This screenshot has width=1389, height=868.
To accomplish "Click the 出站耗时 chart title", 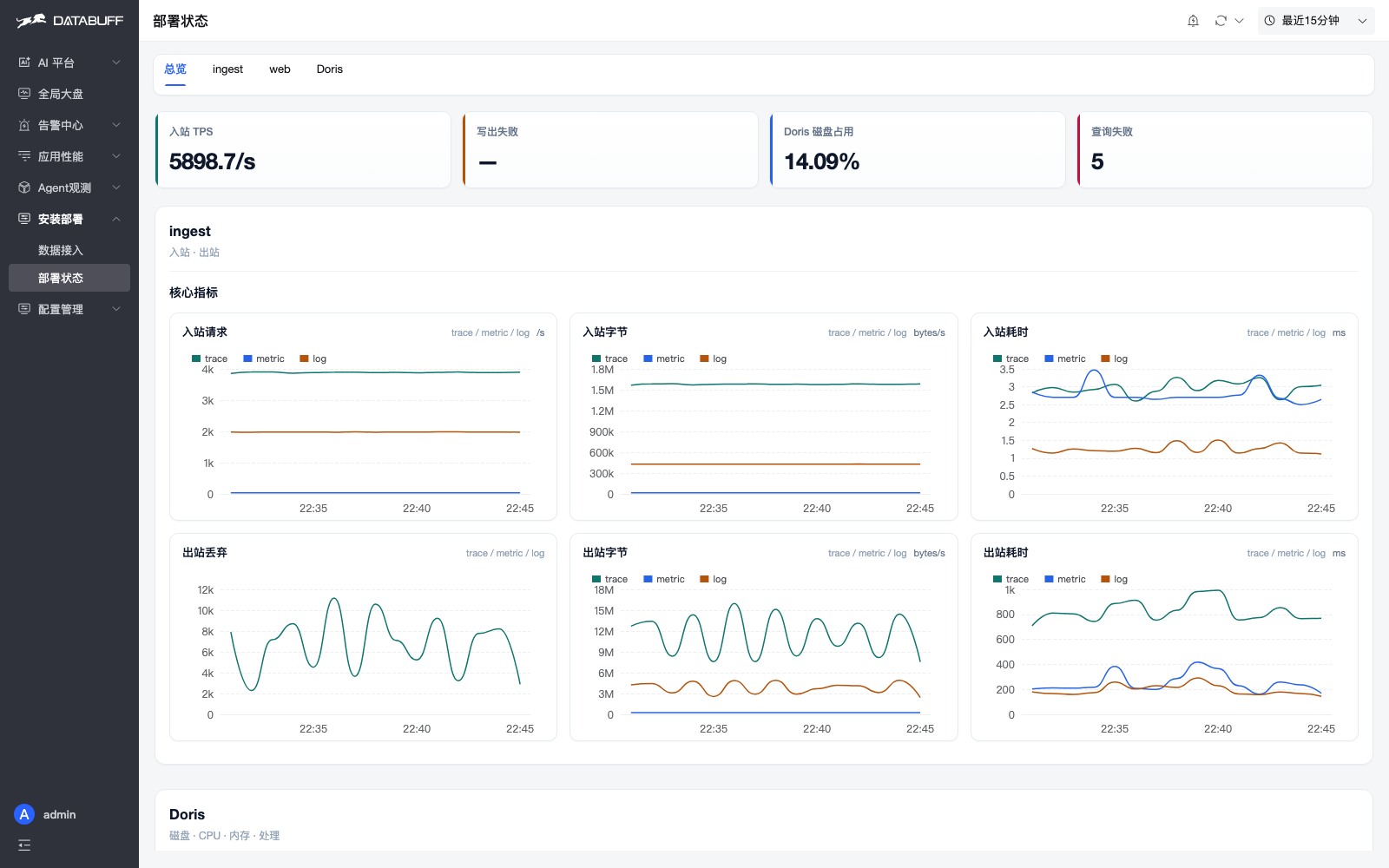I will tap(1006, 553).
